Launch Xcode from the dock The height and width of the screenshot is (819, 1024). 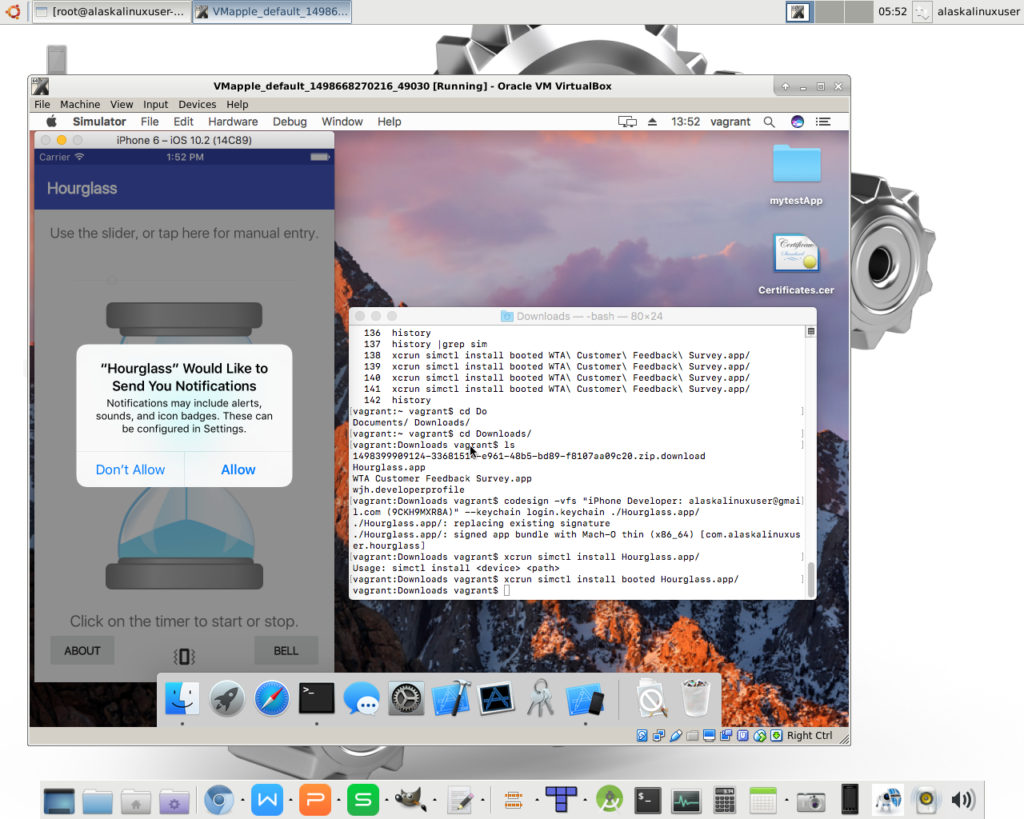click(451, 698)
